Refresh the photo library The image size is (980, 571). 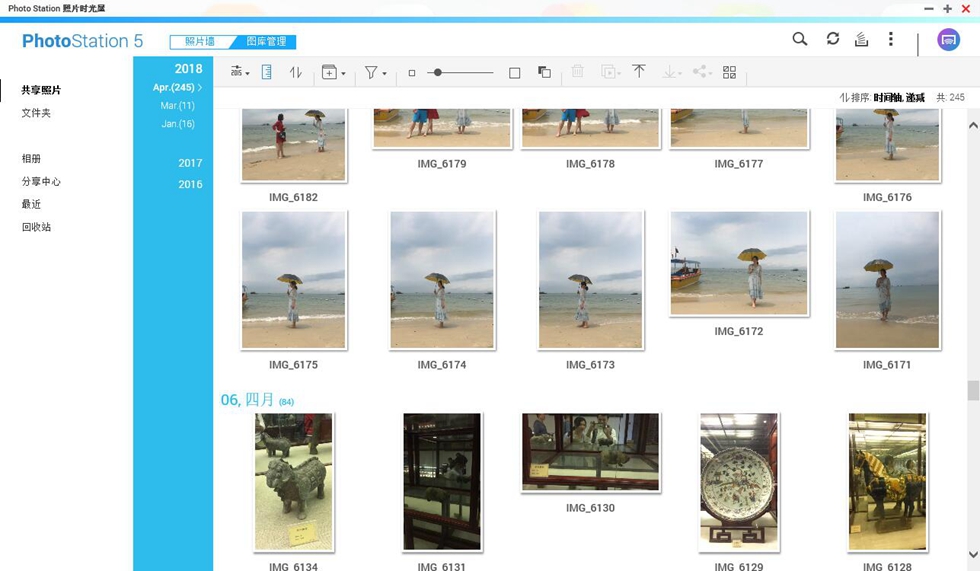(x=832, y=39)
